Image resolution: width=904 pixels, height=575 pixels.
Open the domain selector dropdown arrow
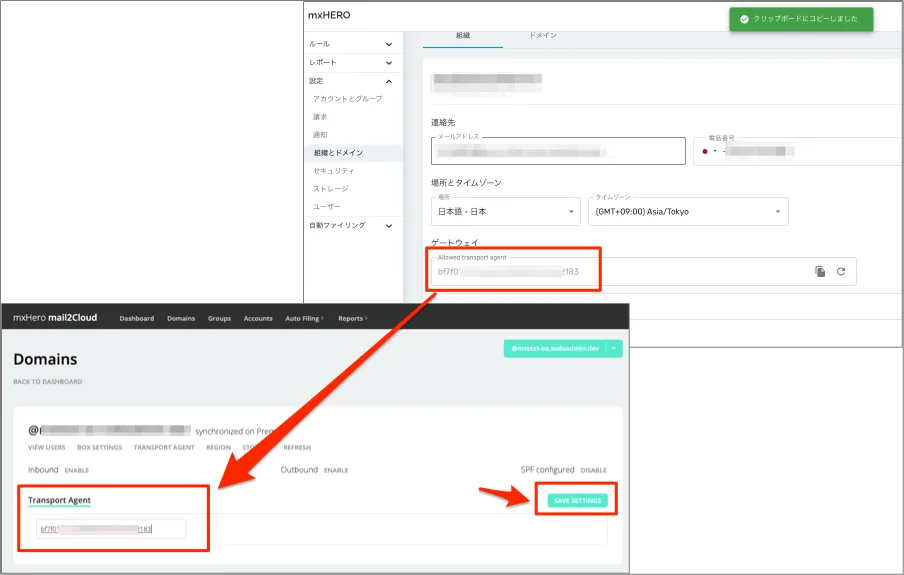pyautogui.click(x=614, y=348)
